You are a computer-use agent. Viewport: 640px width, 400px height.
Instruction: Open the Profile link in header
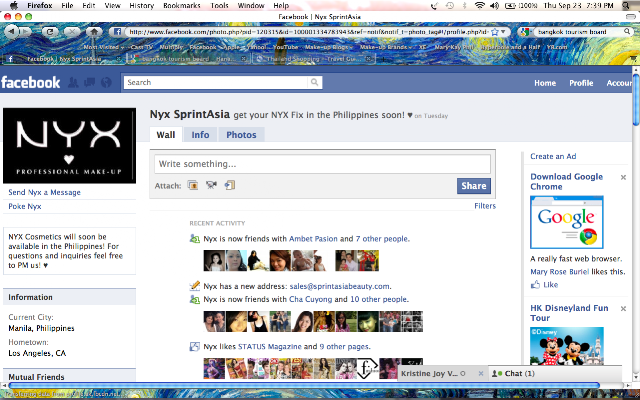tap(581, 83)
